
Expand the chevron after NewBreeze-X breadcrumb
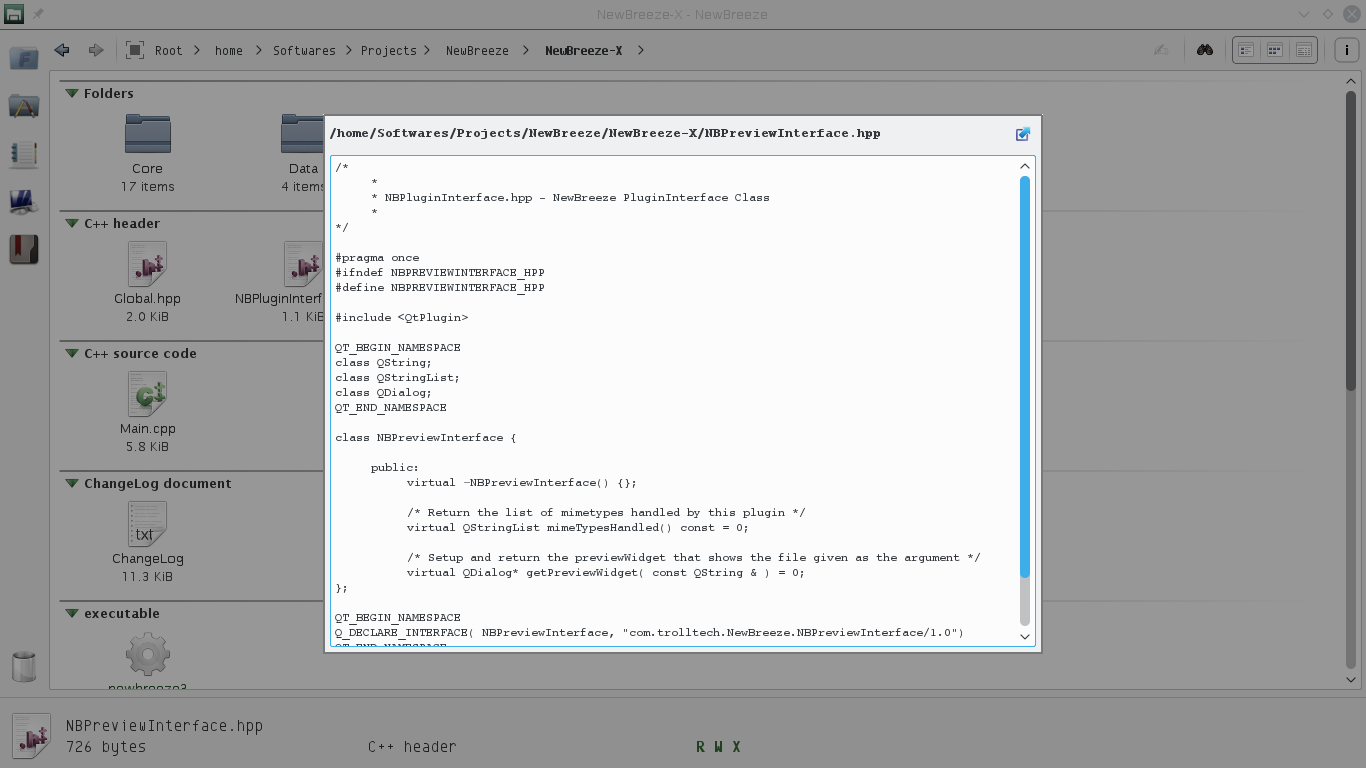pos(640,50)
